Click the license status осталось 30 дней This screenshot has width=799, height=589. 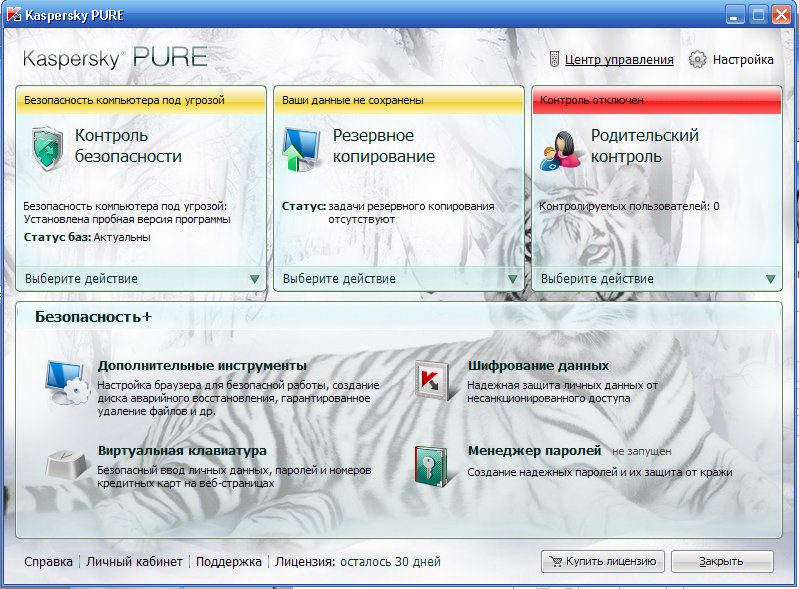[390, 561]
